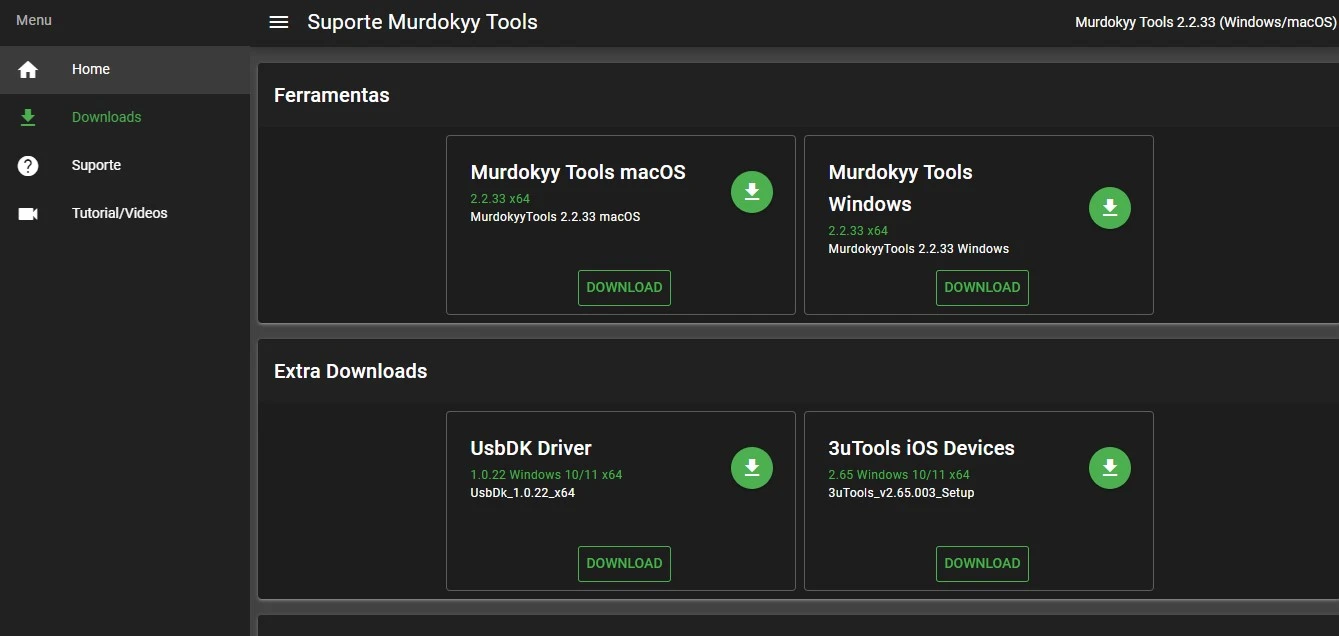Open the Suporte menu item
This screenshot has height=636, width=1339.
(x=125, y=166)
